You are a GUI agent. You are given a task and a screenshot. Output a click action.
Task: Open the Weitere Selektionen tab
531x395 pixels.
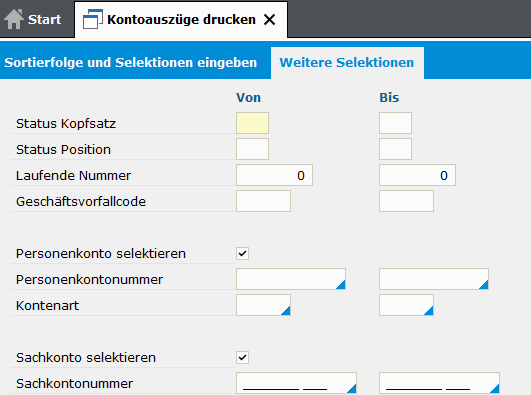[x=347, y=63]
